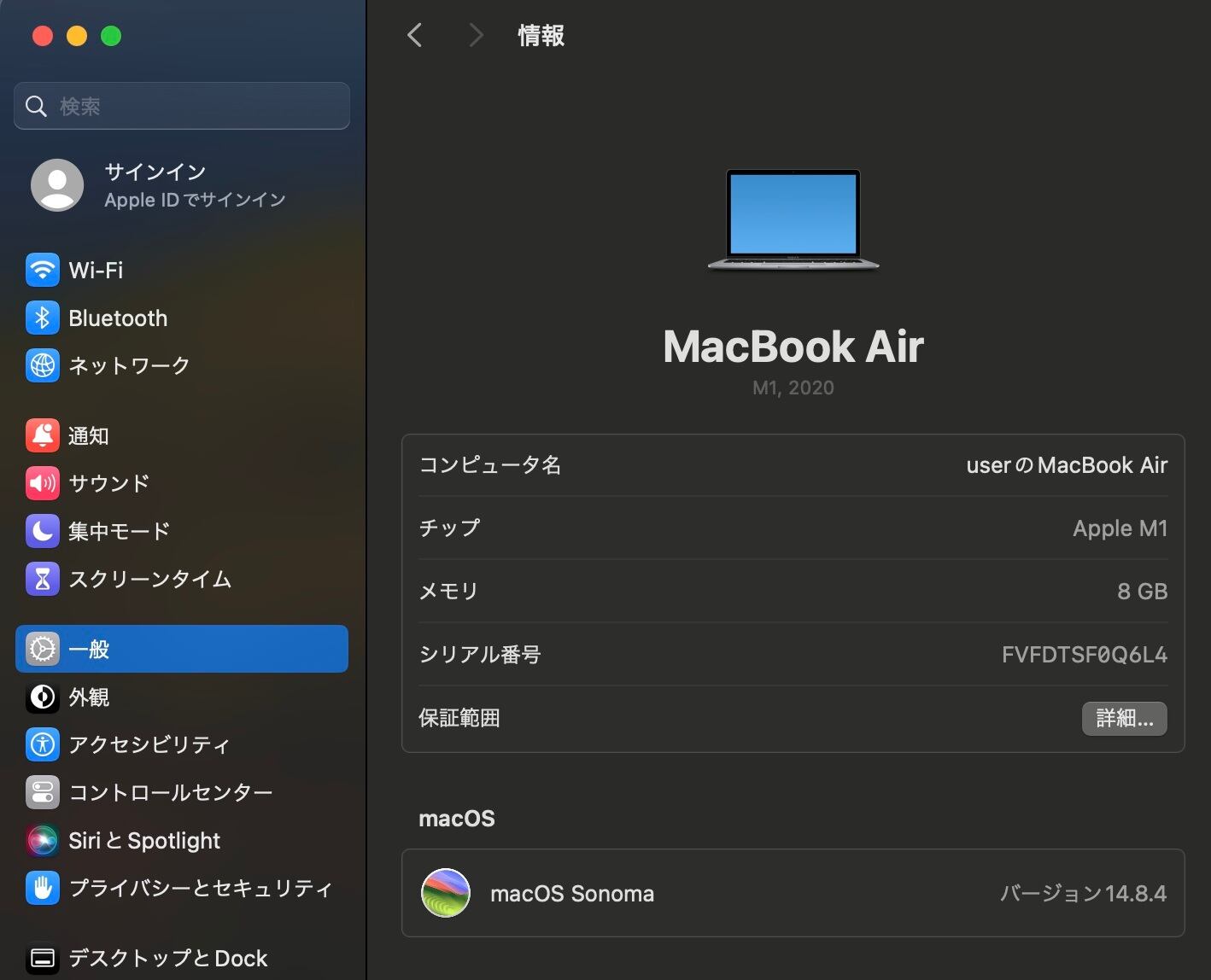Click the magnifying glass search icon
1211x980 pixels.
[x=36, y=106]
